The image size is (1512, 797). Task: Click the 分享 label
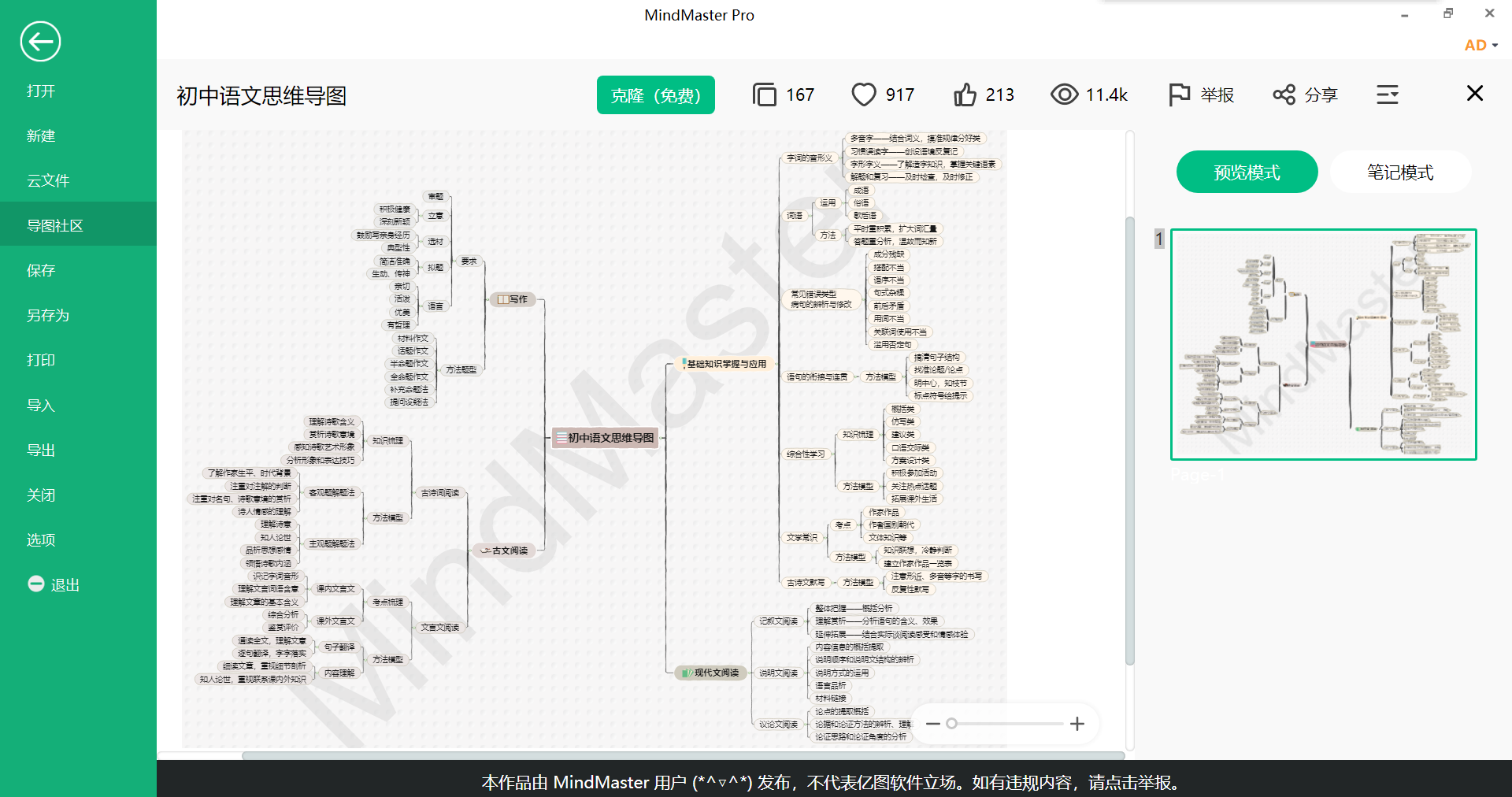click(1321, 95)
